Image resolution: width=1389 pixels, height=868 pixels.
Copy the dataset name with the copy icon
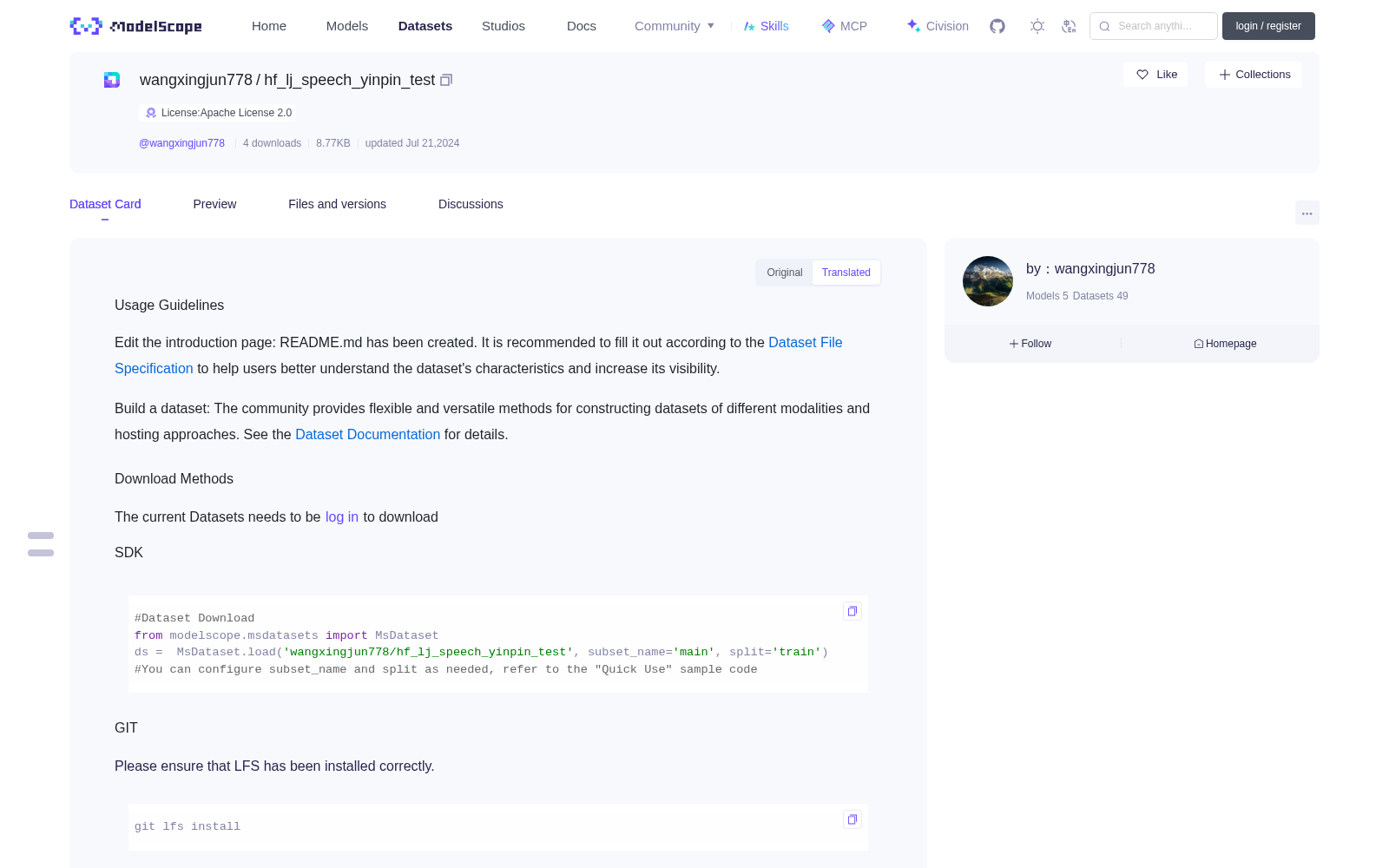point(446,80)
